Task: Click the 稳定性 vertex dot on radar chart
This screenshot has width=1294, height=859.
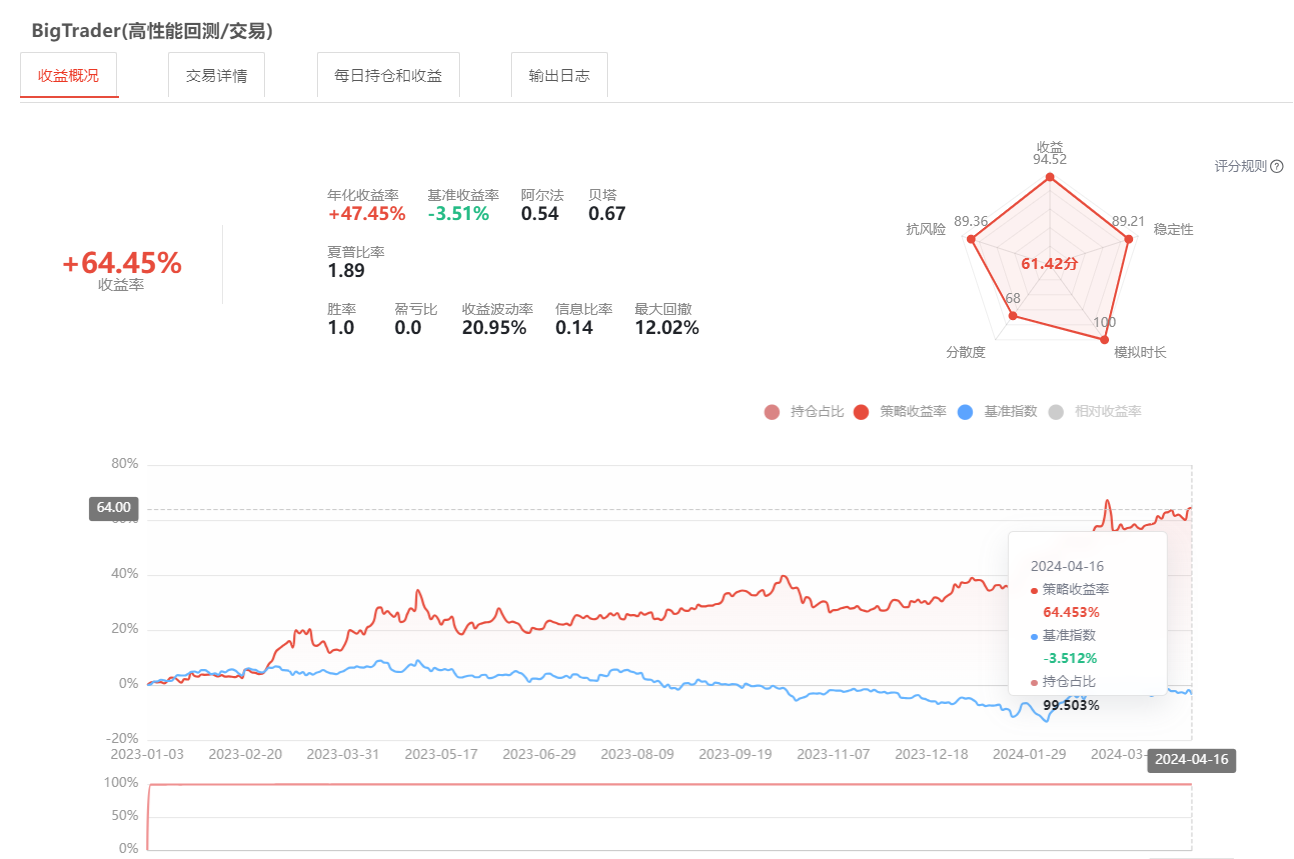Action: click(x=1129, y=239)
